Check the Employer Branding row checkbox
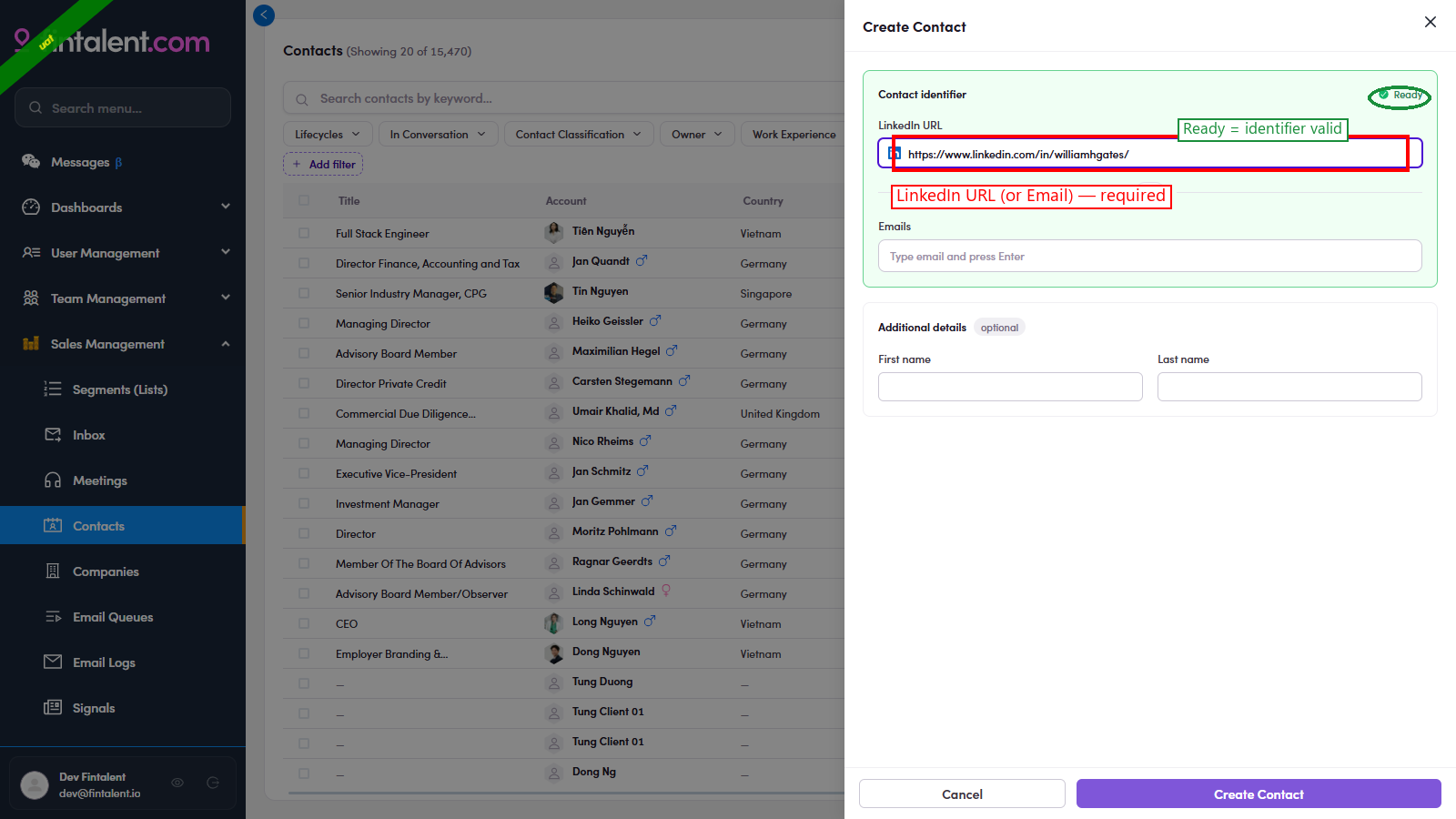Screen dimensions: 1456x819 pyautogui.click(x=304, y=653)
